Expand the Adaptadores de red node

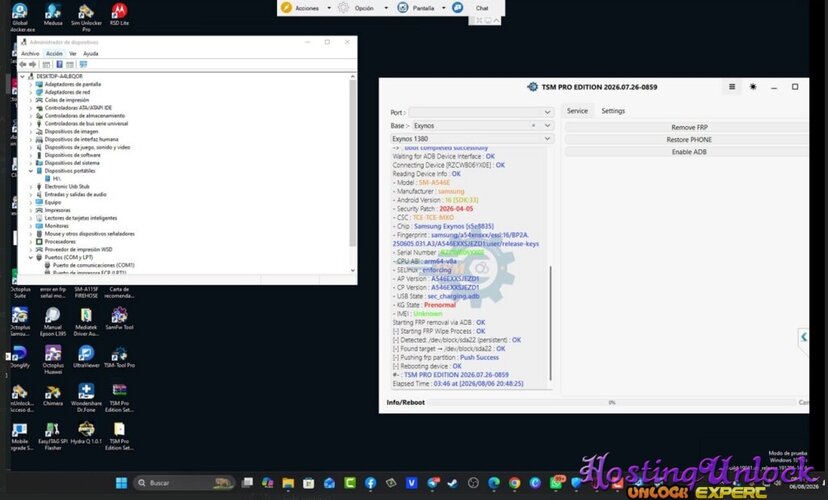point(31,92)
